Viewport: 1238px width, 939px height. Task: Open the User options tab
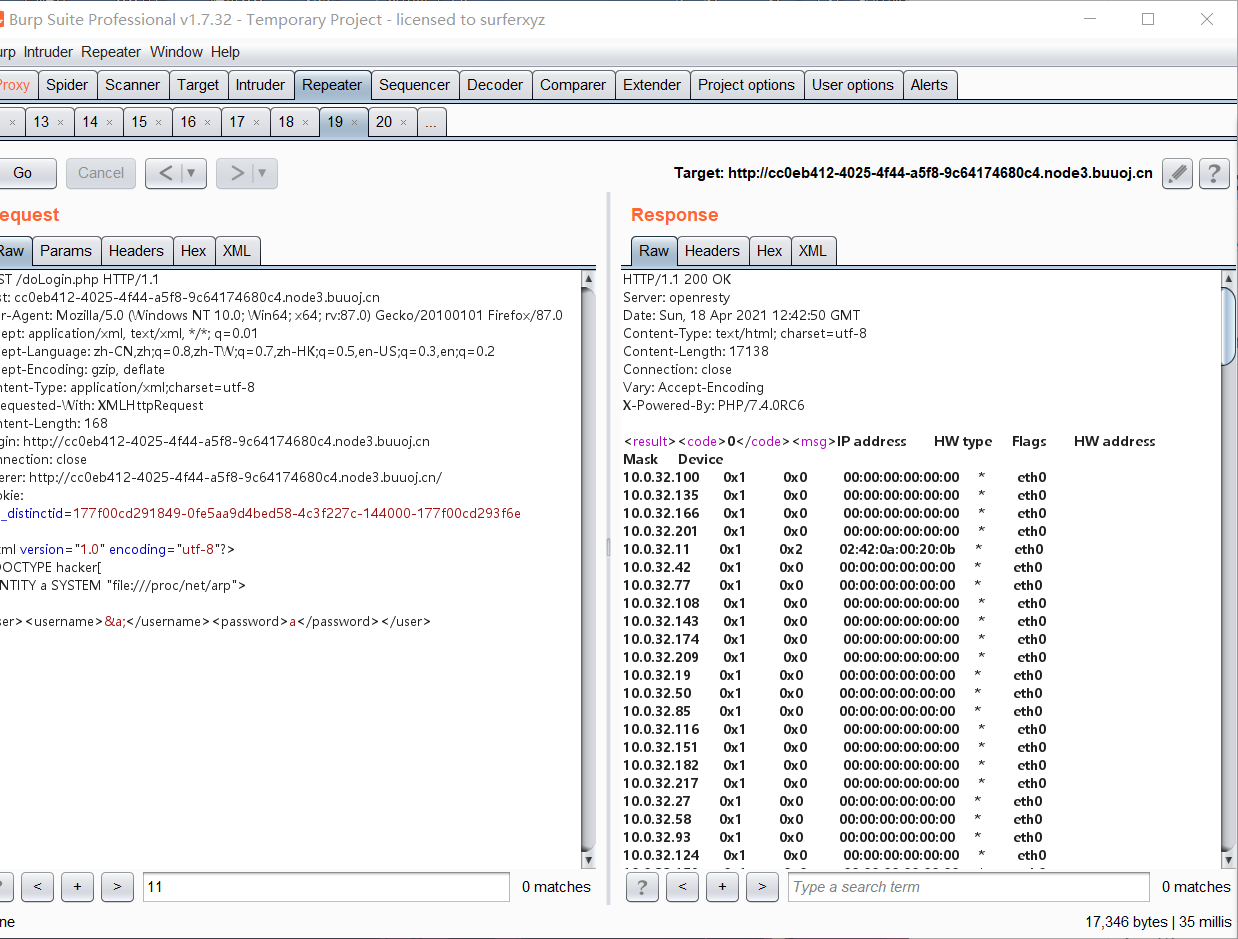(853, 85)
